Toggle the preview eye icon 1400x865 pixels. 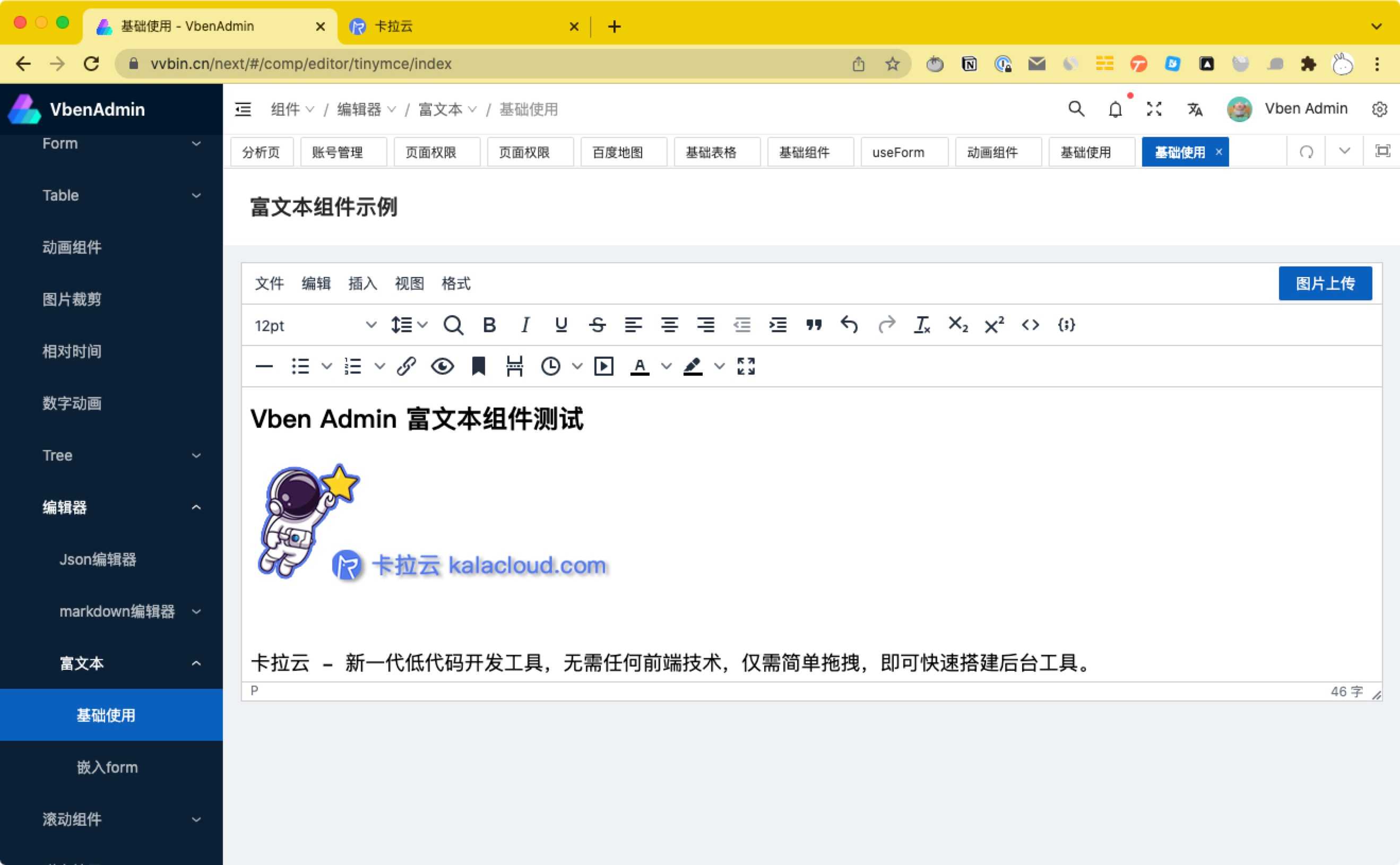click(x=441, y=365)
